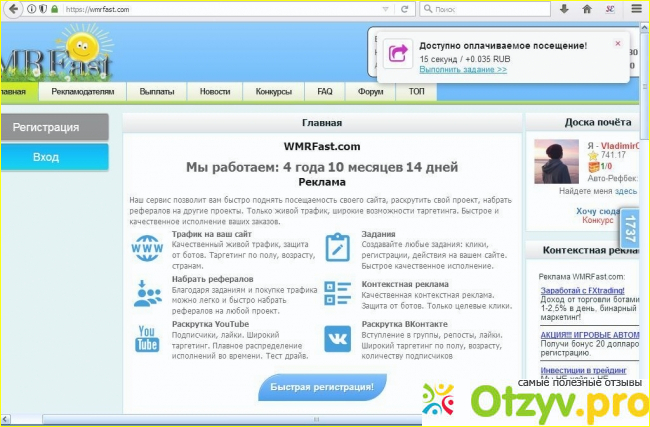Open the Рекламодателям tab
The width and height of the screenshot is (650, 427).
(83, 91)
